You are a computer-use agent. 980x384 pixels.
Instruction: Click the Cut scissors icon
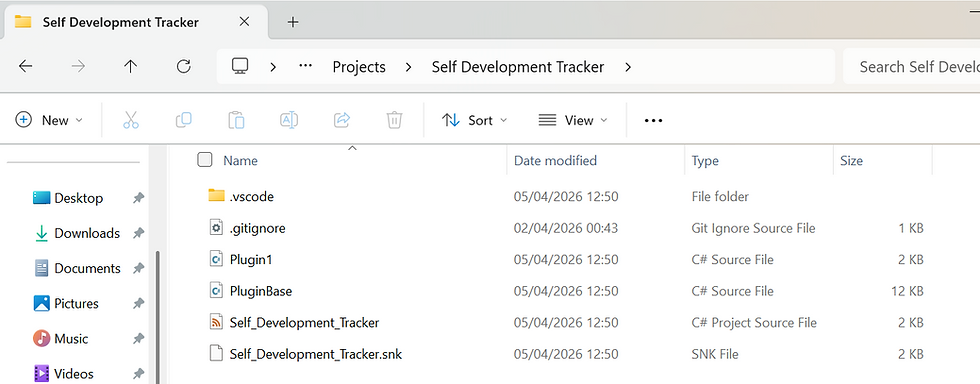(131, 120)
